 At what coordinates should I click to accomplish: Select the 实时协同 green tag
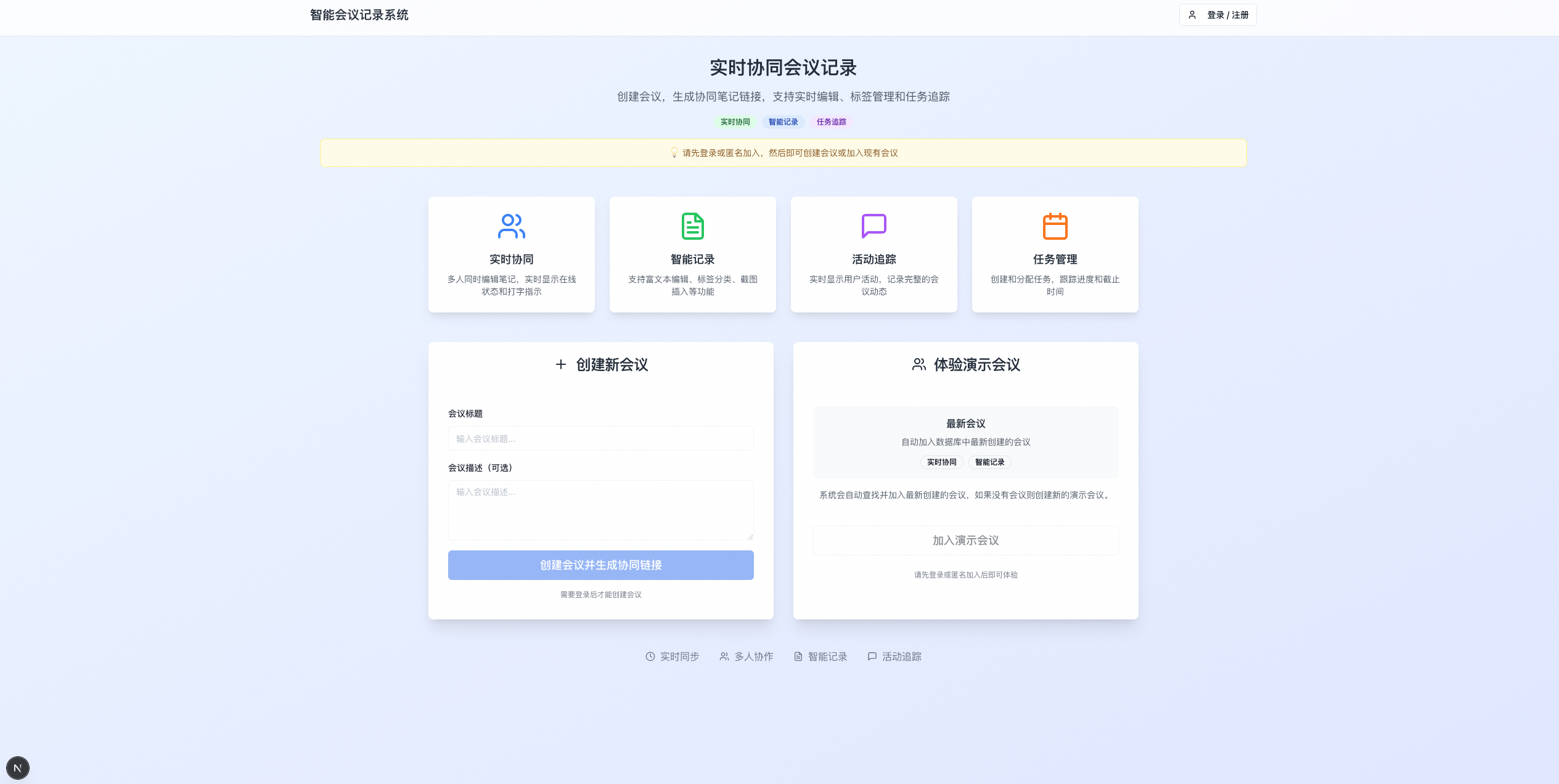click(735, 121)
